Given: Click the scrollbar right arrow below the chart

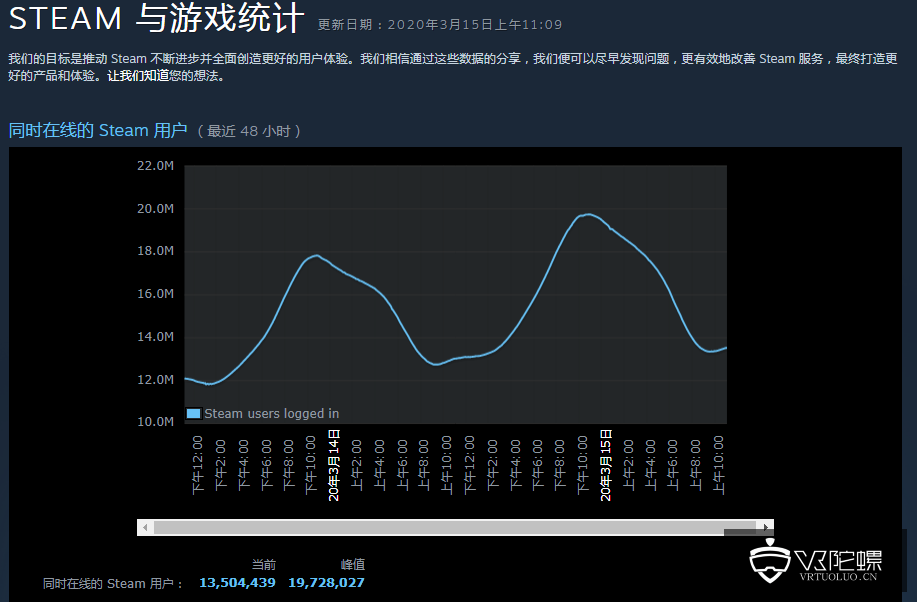Looking at the screenshot, I should pos(766,527).
